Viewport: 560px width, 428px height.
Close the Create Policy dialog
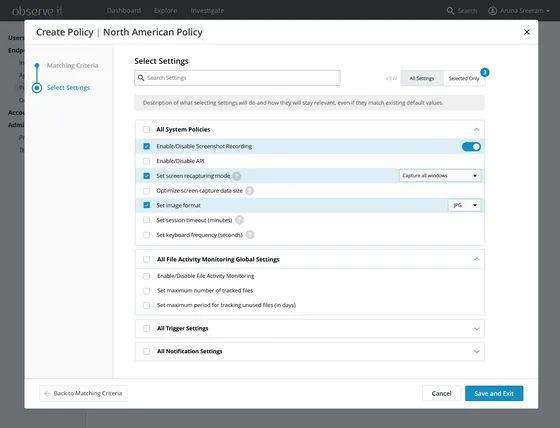526,32
